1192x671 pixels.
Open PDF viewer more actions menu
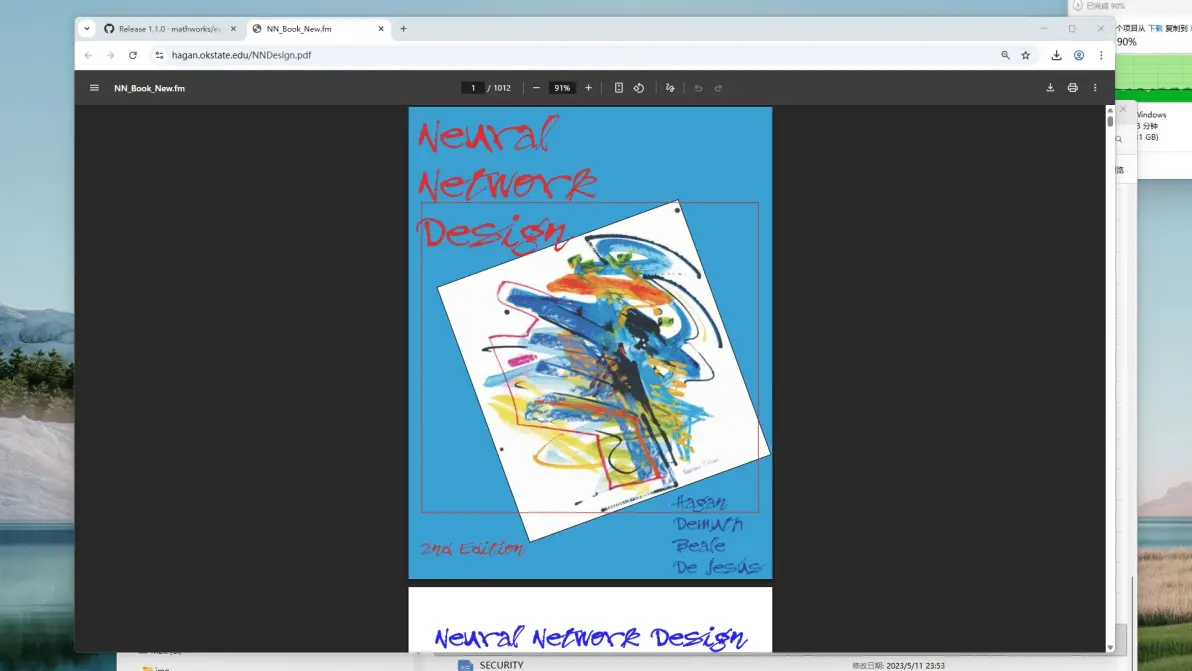point(1095,88)
